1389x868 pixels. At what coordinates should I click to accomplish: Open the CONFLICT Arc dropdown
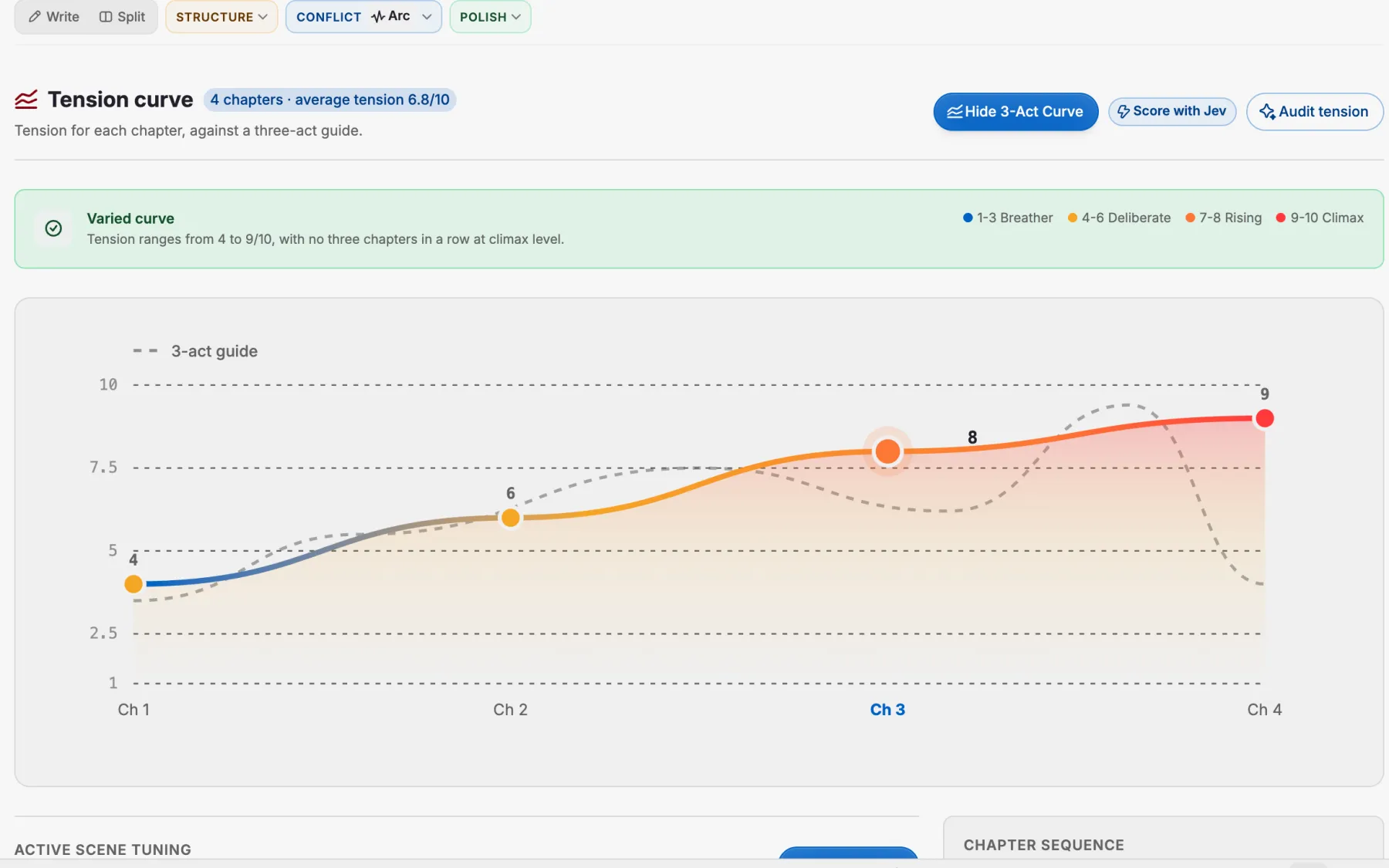[x=363, y=16]
